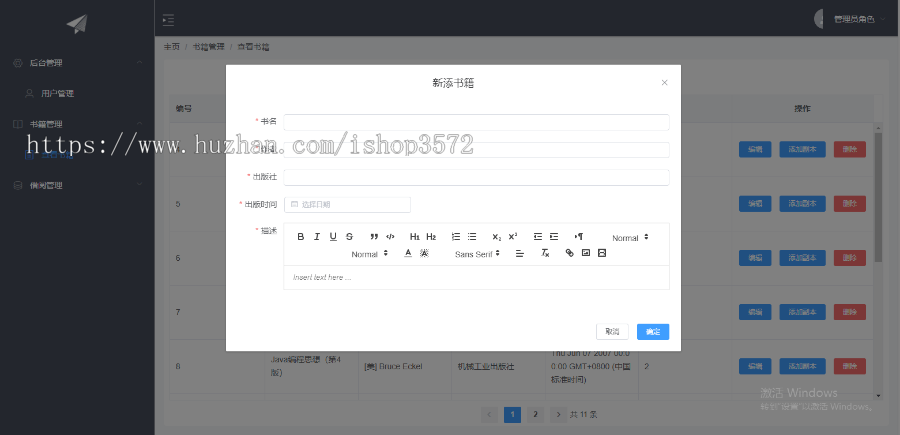Screen dimensions: 900x435
Task: Switch text direction with the paragraph icon
Action: click(579, 236)
